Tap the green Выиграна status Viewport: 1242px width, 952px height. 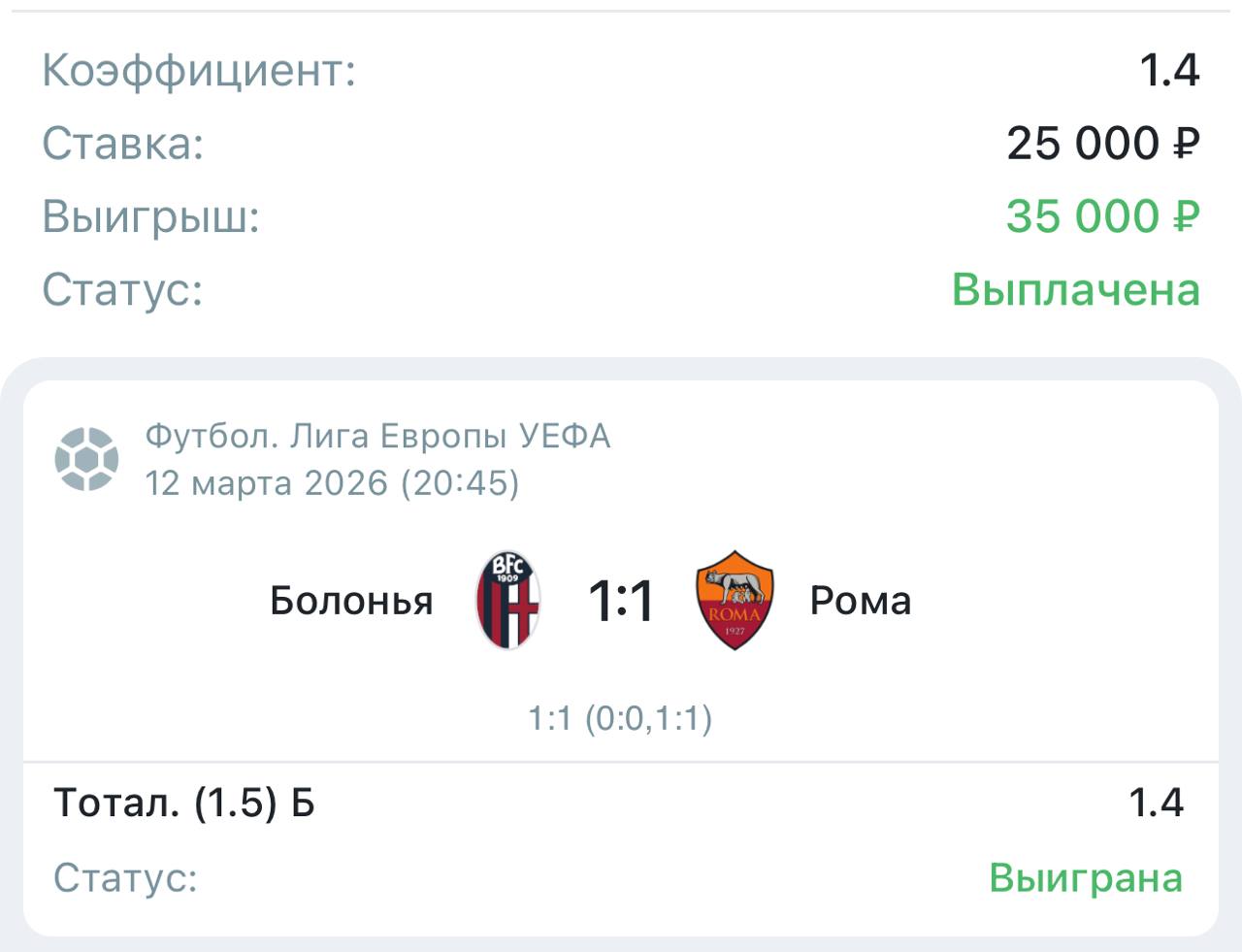[x=1085, y=877]
